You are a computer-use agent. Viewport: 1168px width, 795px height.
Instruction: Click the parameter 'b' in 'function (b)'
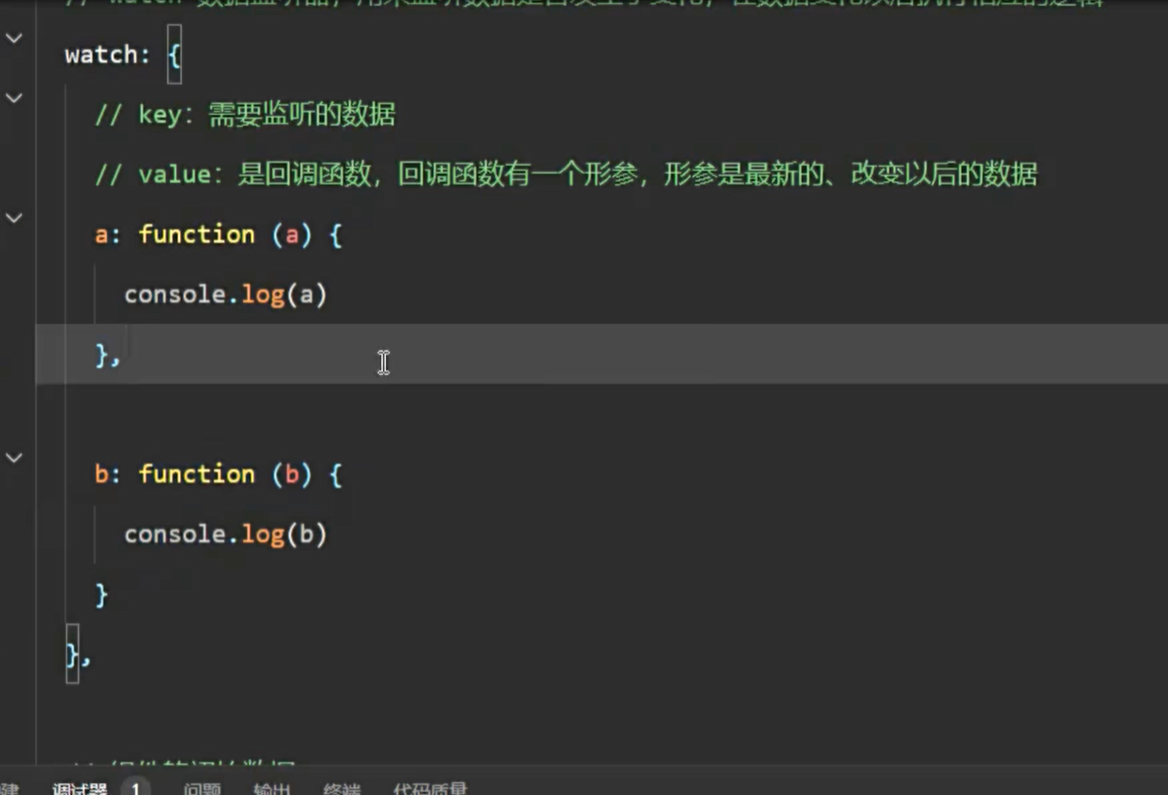(x=292, y=475)
